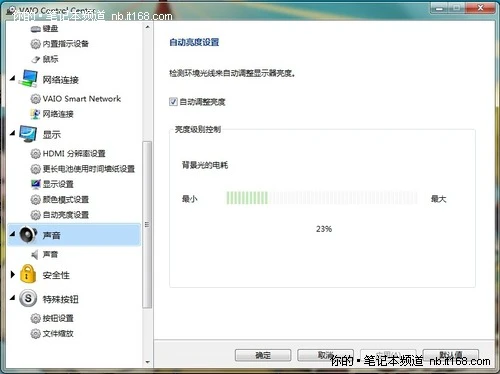The image size is (500, 374).
Task: Click the gear icon next to 内置指示设备
Action: coord(36,44)
